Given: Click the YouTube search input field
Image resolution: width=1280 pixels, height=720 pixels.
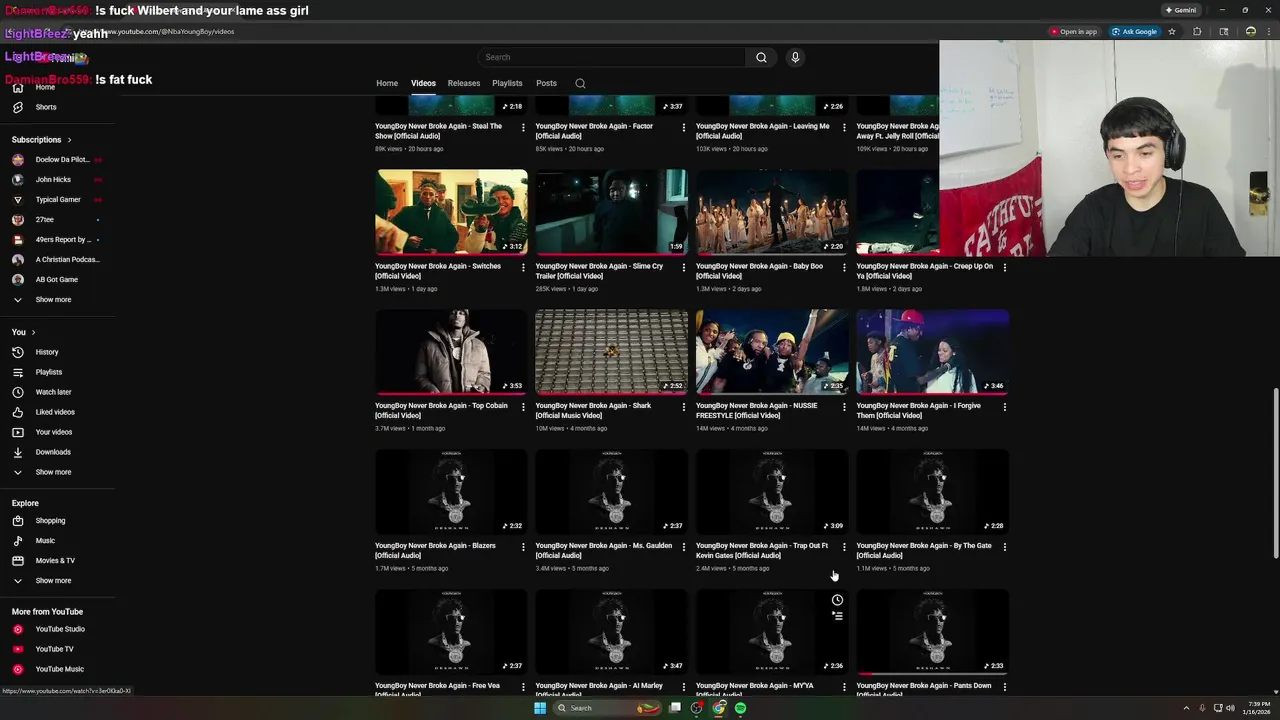Looking at the screenshot, I should (612, 57).
